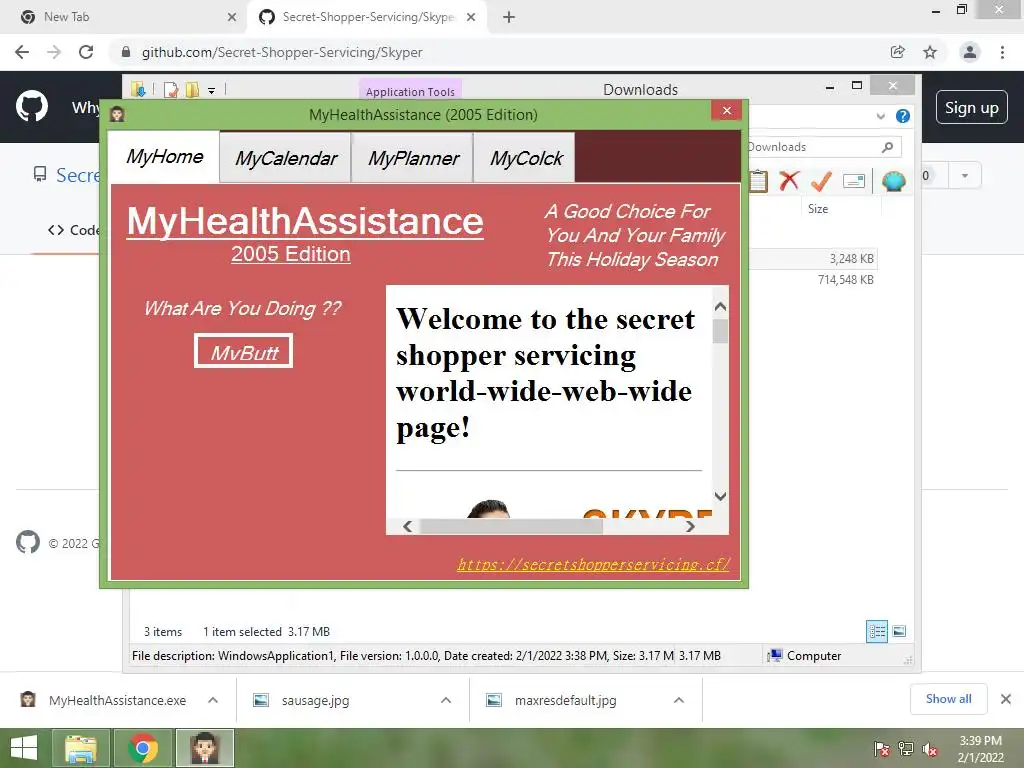The width and height of the screenshot is (1024, 768).
Task: Click the left arrow of the horizontal scrollbar
Action: click(408, 526)
